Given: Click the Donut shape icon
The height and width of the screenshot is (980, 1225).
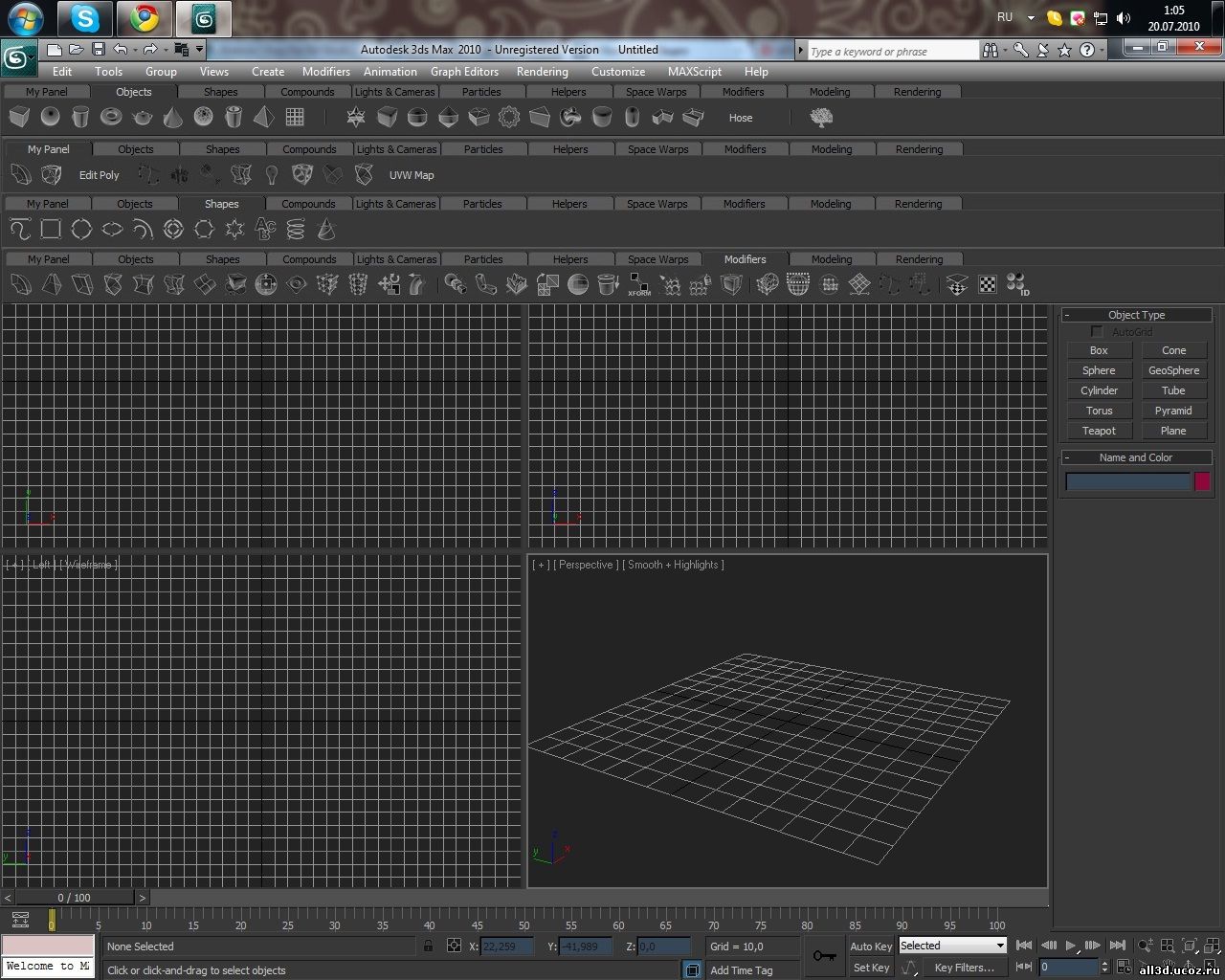Looking at the screenshot, I should pos(173,230).
